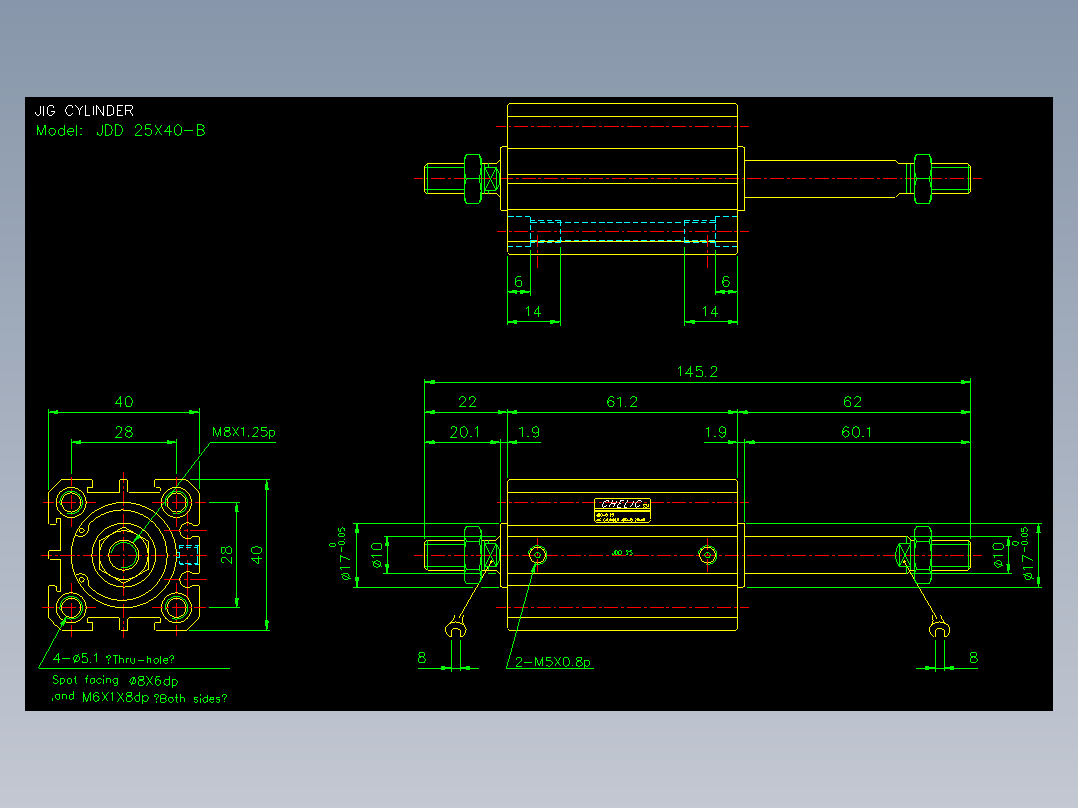The height and width of the screenshot is (808, 1078).
Task: Click the JIG CYLINDER title text
Action: pyautogui.click(x=84, y=111)
